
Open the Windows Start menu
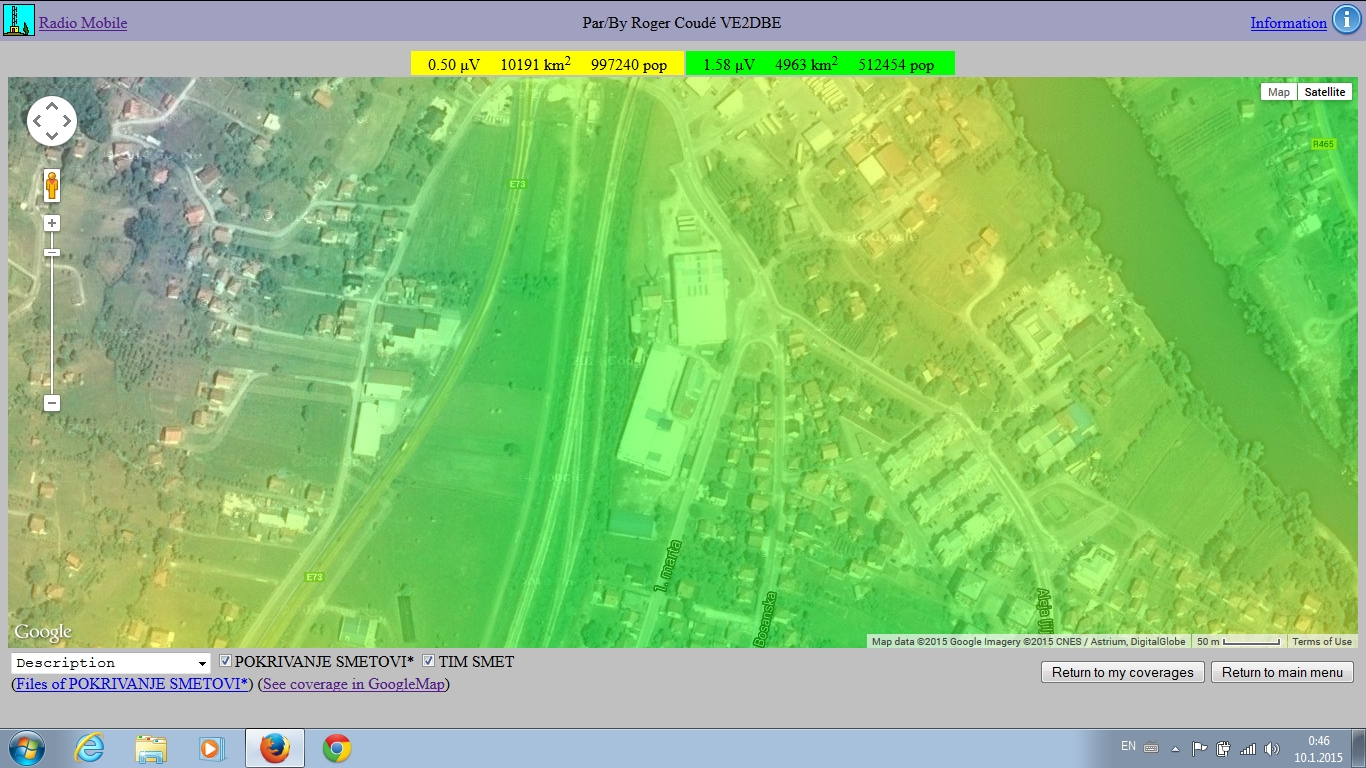click(26, 748)
